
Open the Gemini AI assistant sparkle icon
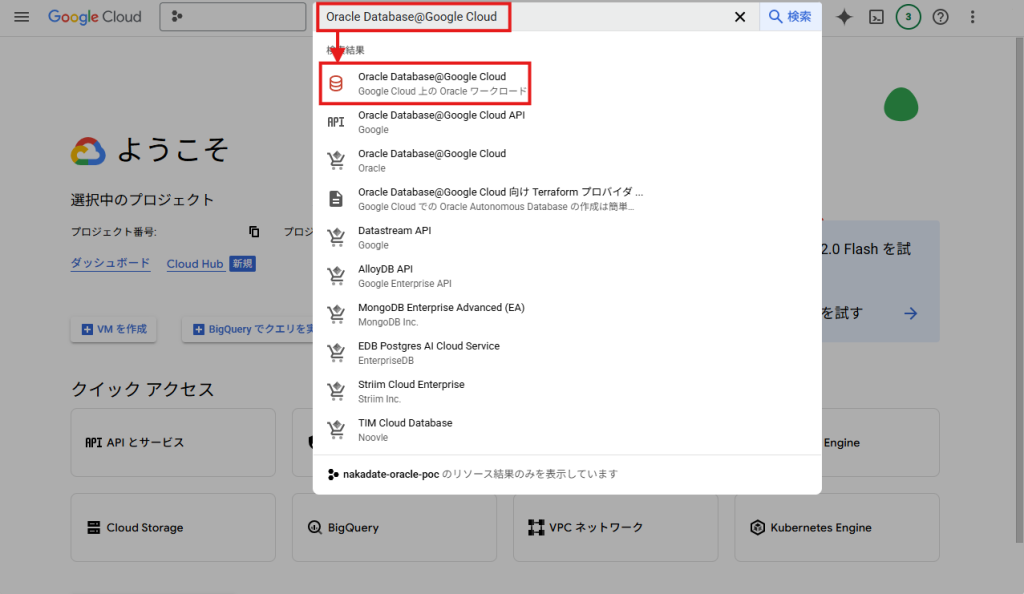844,17
